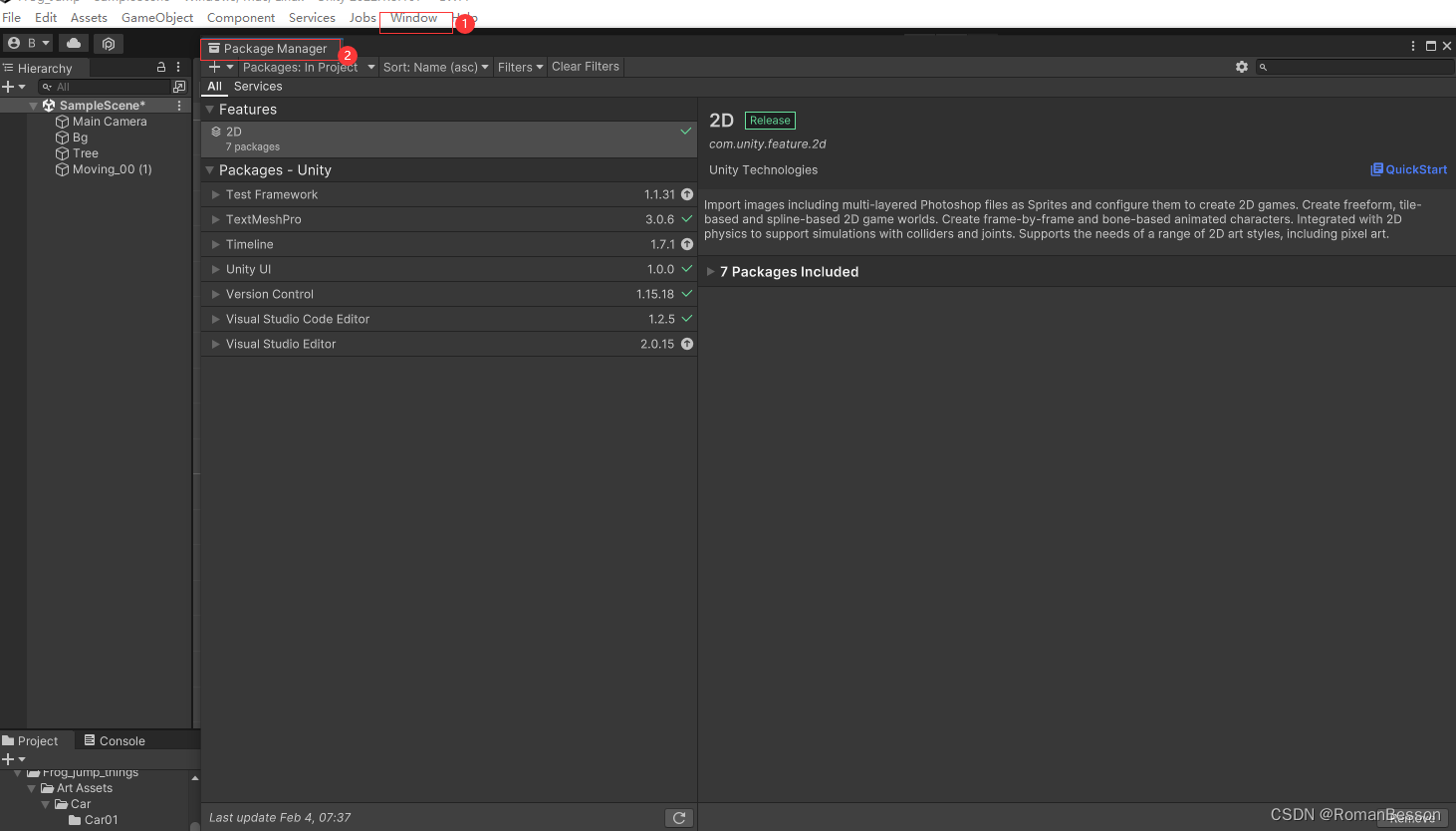Click the Clear Filters button

(x=586, y=67)
